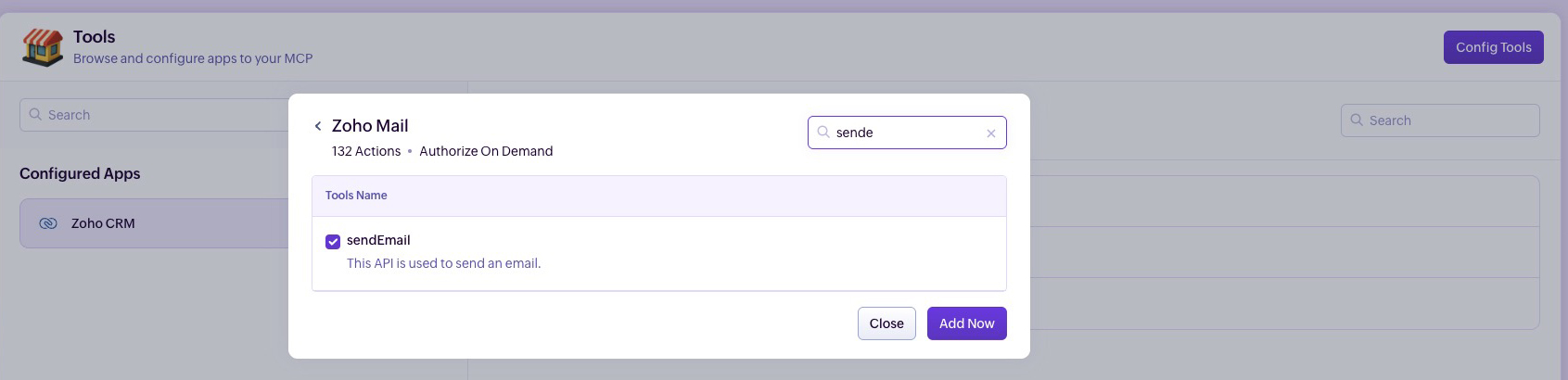The image size is (1568, 380).
Task: Click Add Now to add the selected tool
Action: (x=966, y=323)
